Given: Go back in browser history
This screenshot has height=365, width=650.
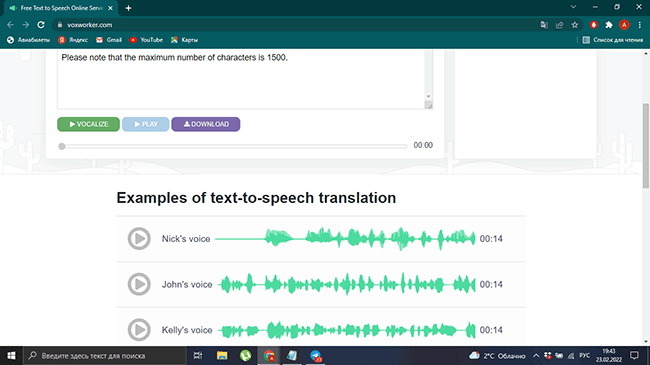Looking at the screenshot, I should point(10,25).
